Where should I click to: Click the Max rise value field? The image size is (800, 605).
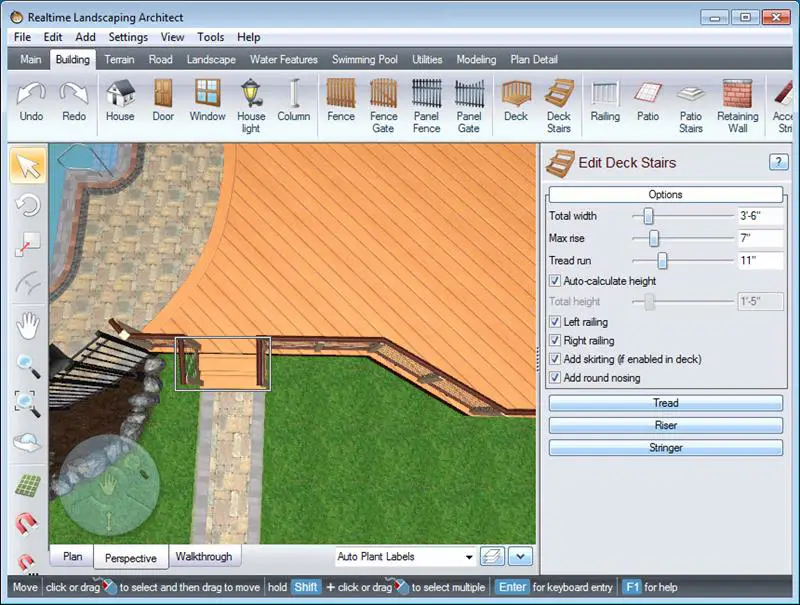pos(760,238)
